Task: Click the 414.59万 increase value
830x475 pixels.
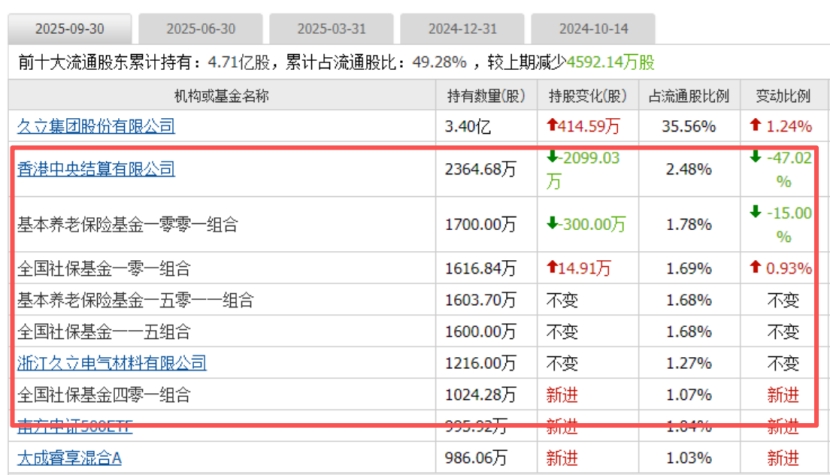Action: (583, 126)
